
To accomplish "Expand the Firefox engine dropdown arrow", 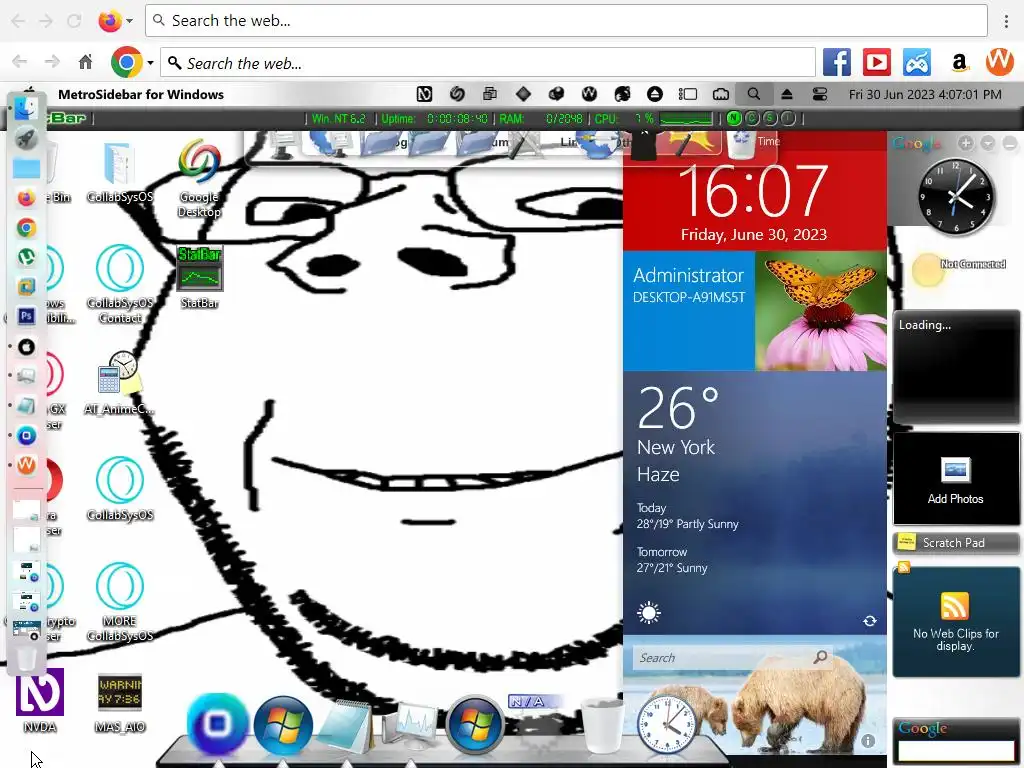I will (x=129, y=21).
